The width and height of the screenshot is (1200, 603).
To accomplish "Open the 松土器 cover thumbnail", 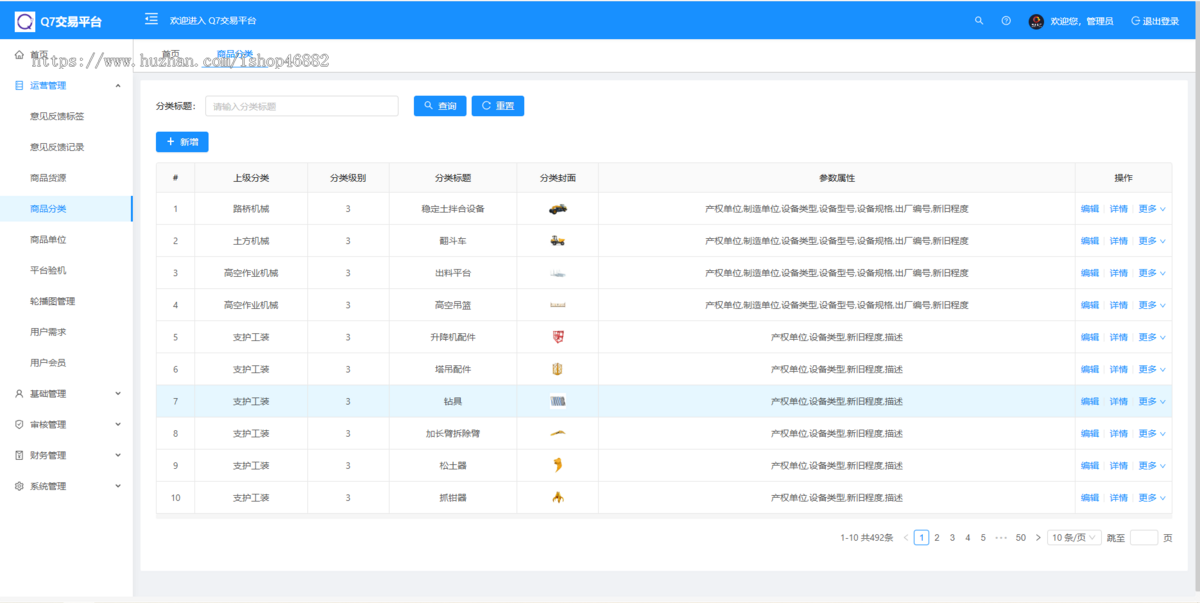I will point(558,465).
